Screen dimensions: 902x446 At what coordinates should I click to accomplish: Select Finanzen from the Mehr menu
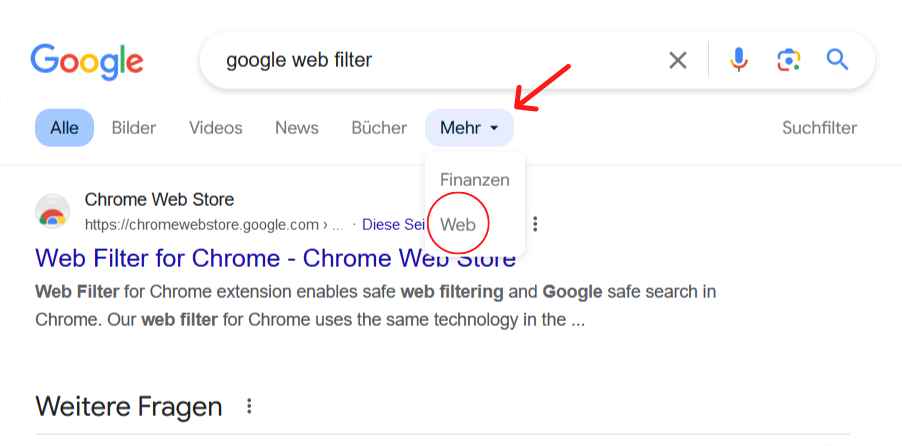tap(475, 180)
